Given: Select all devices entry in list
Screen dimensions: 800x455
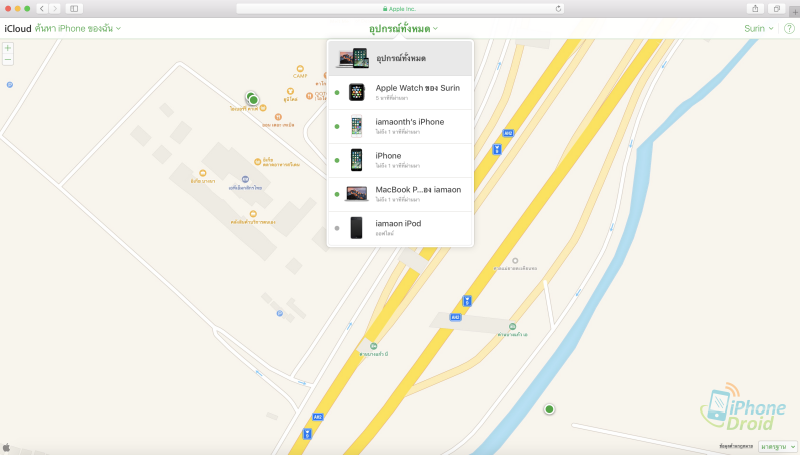Looking at the screenshot, I should pyautogui.click(x=401, y=58).
